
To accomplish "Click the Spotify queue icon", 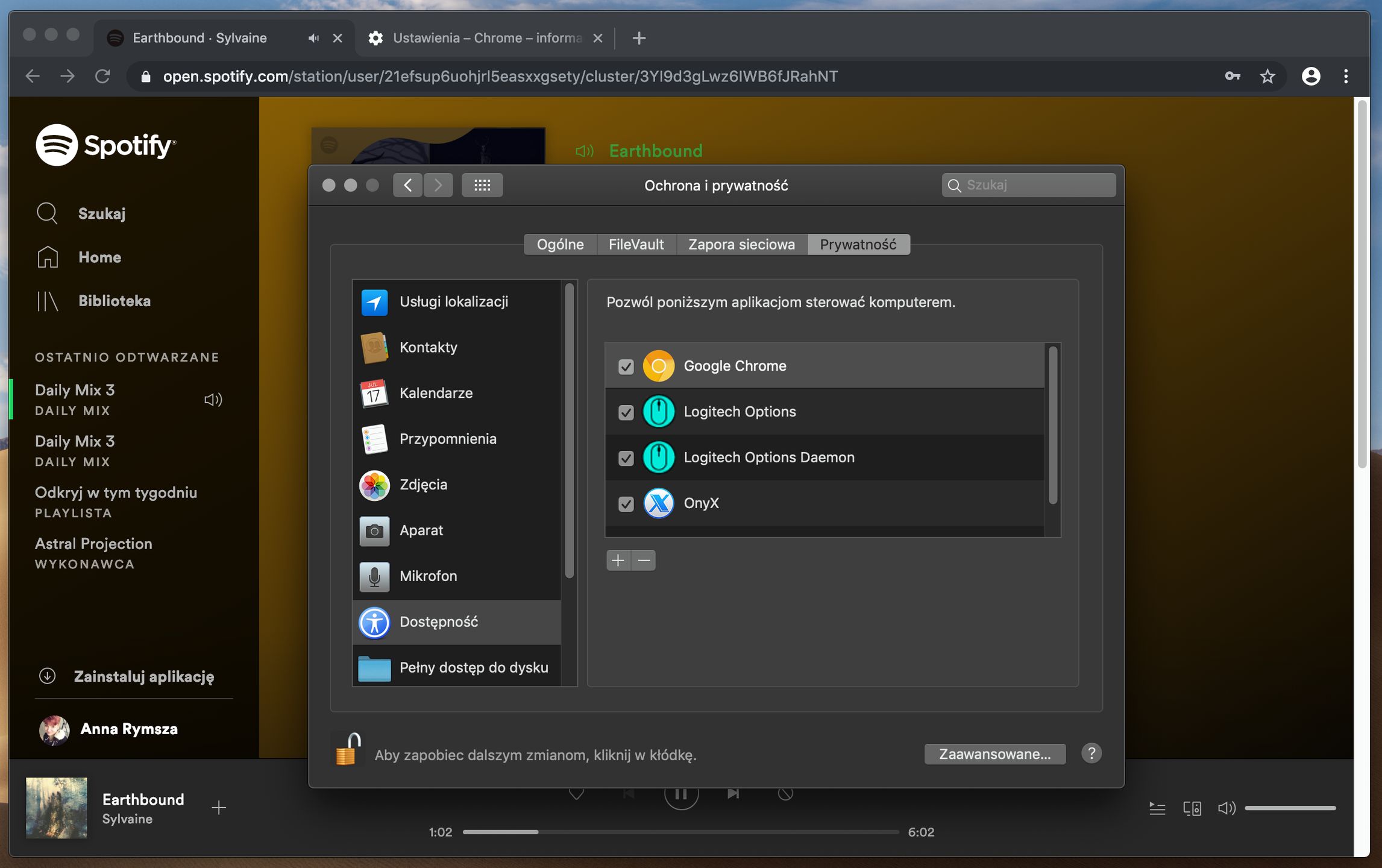I will pos(1157,808).
